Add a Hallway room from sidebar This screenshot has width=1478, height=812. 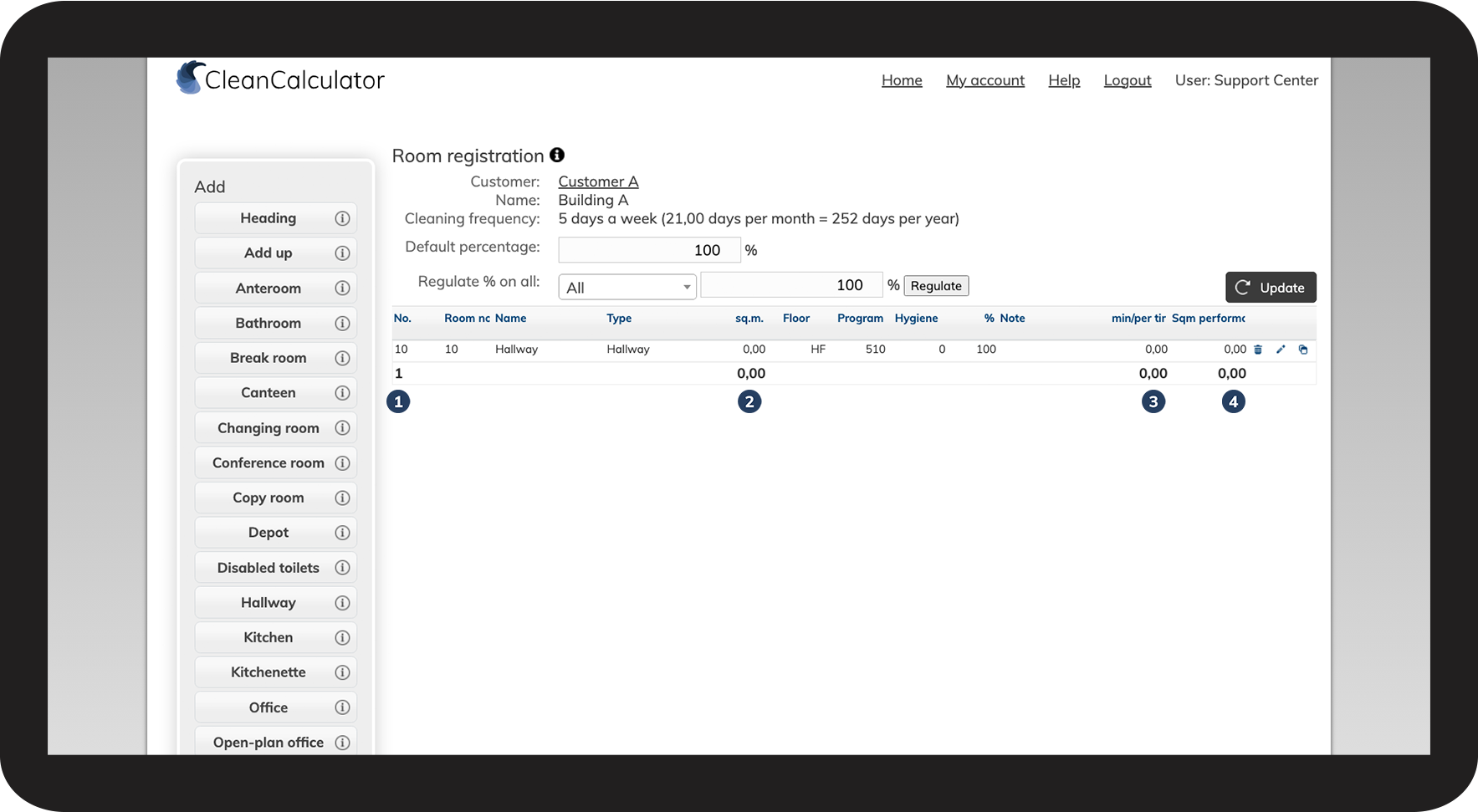(x=268, y=602)
